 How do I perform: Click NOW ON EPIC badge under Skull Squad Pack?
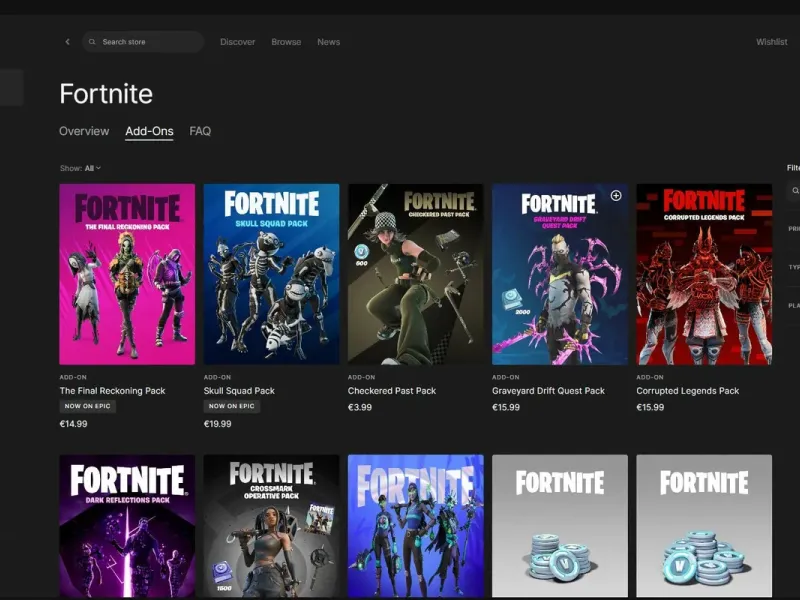[232, 406]
